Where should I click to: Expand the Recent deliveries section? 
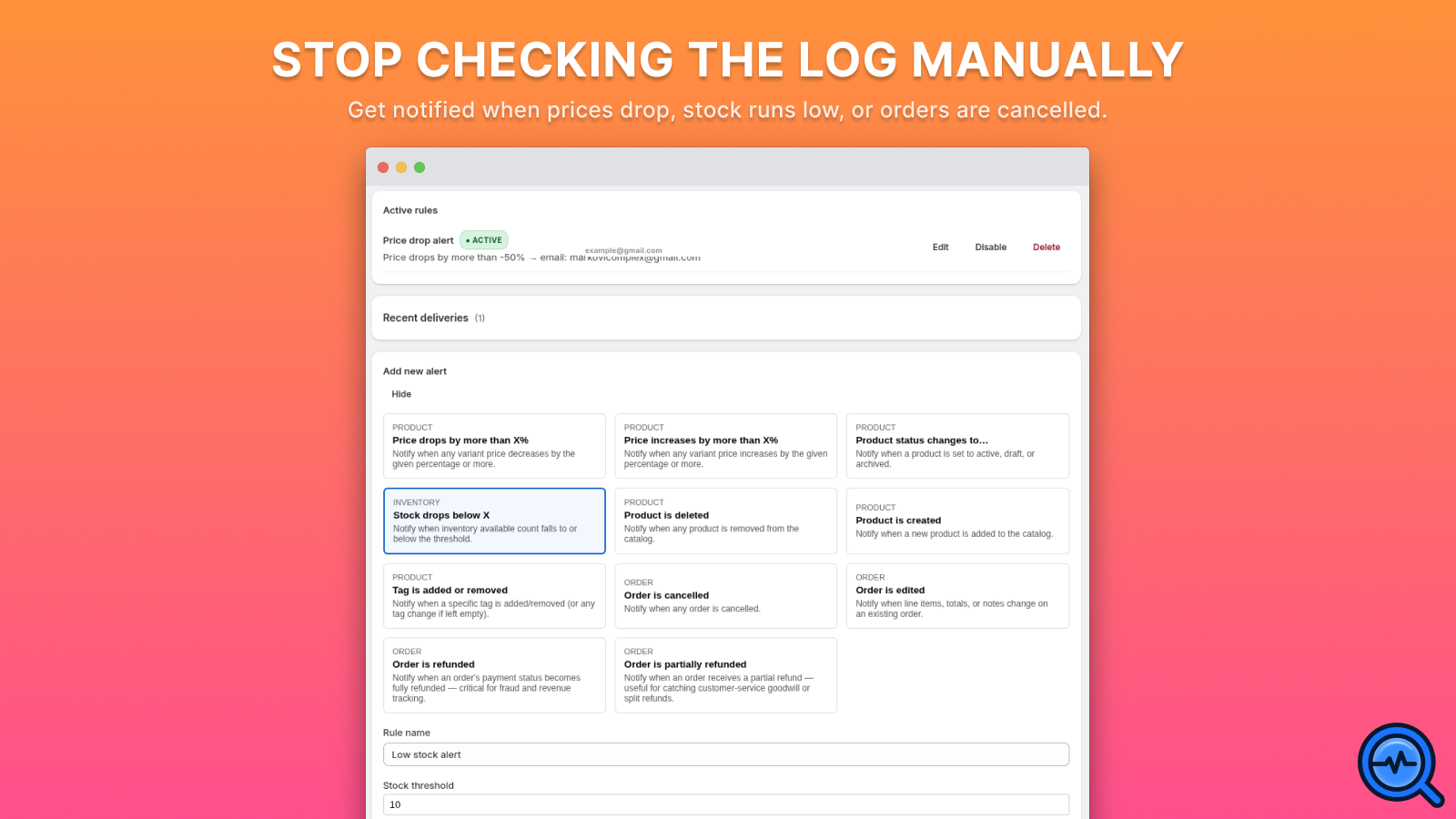coord(726,318)
